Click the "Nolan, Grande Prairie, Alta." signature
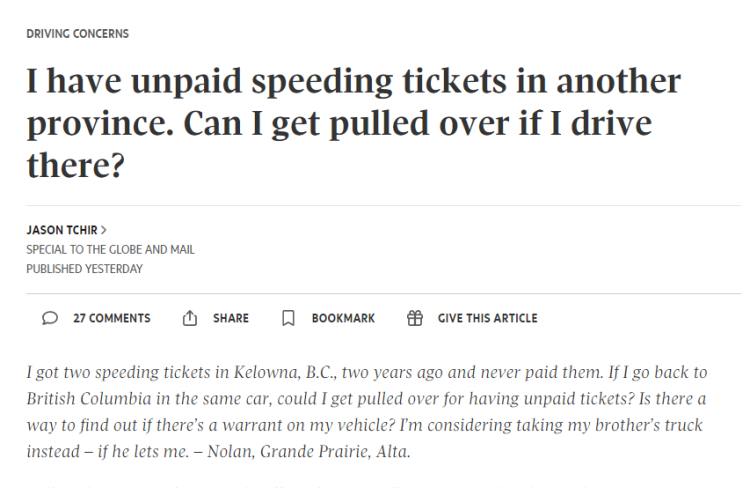This screenshot has height=488, width=750. coord(309,451)
